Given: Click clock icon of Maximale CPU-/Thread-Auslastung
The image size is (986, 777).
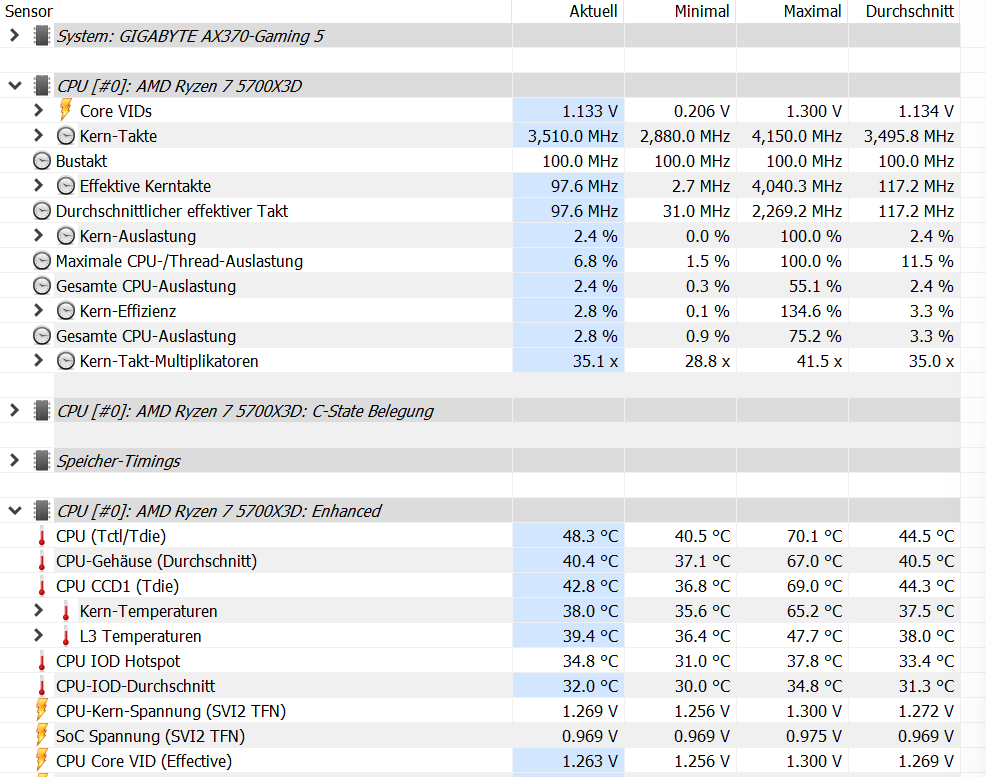Looking at the screenshot, I should coord(42,261).
